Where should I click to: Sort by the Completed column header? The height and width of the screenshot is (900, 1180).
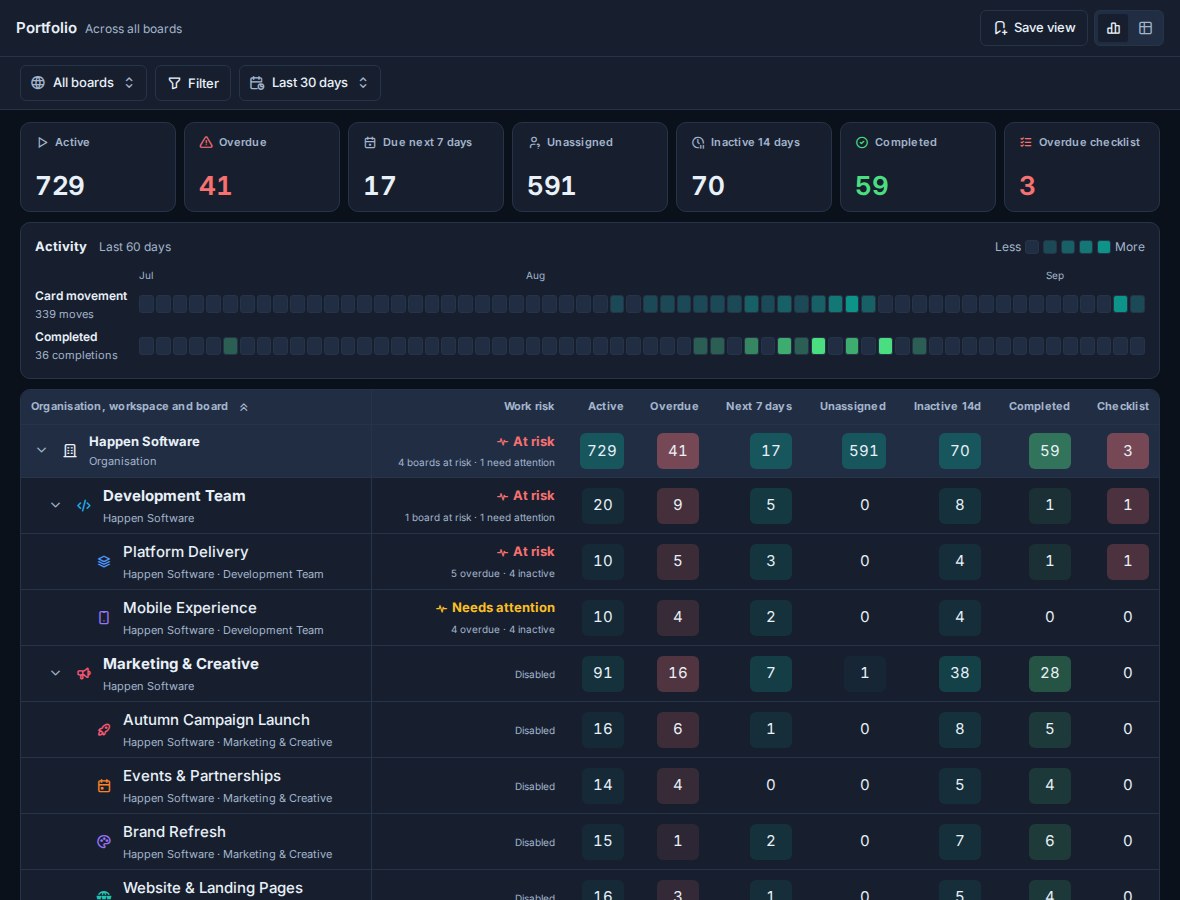[x=1039, y=406]
